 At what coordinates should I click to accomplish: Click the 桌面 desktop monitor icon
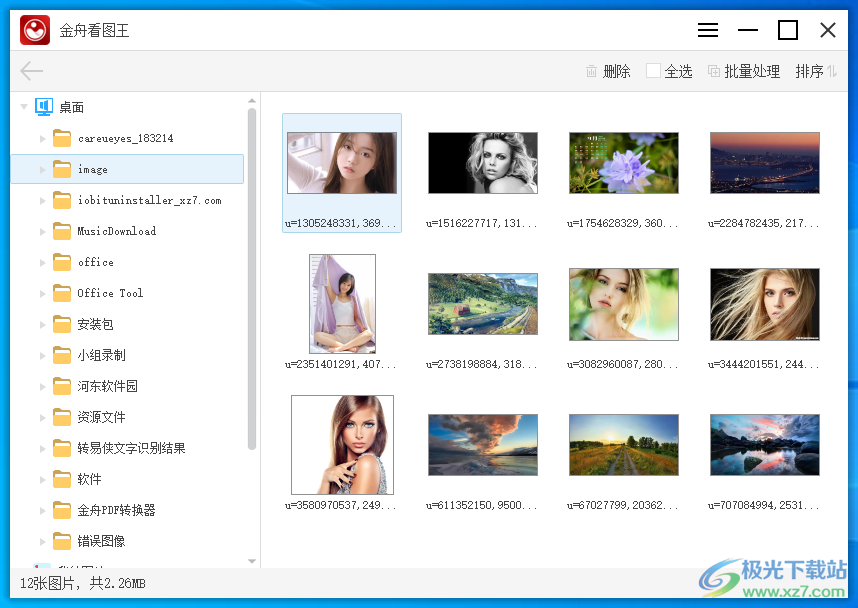pyautogui.click(x=44, y=107)
